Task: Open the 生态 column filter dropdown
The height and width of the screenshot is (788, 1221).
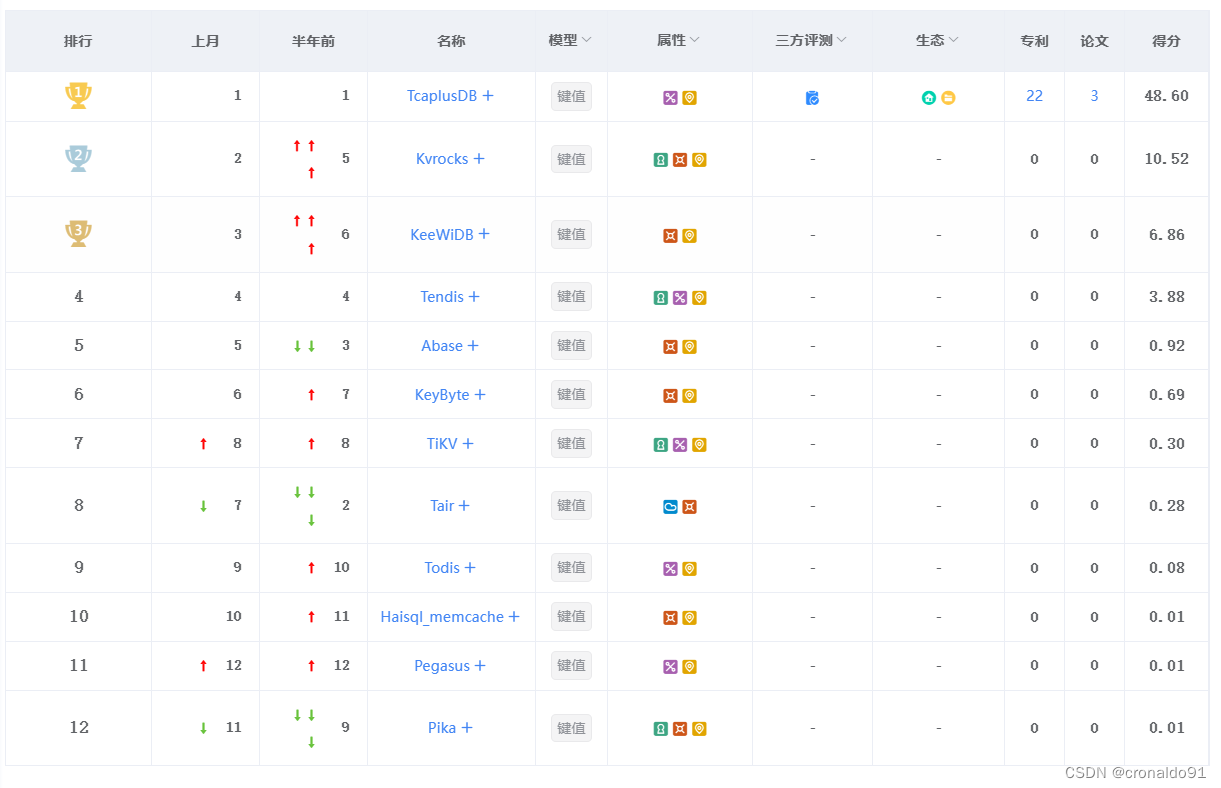Action: pyautogui.click(x=954, y=40)
